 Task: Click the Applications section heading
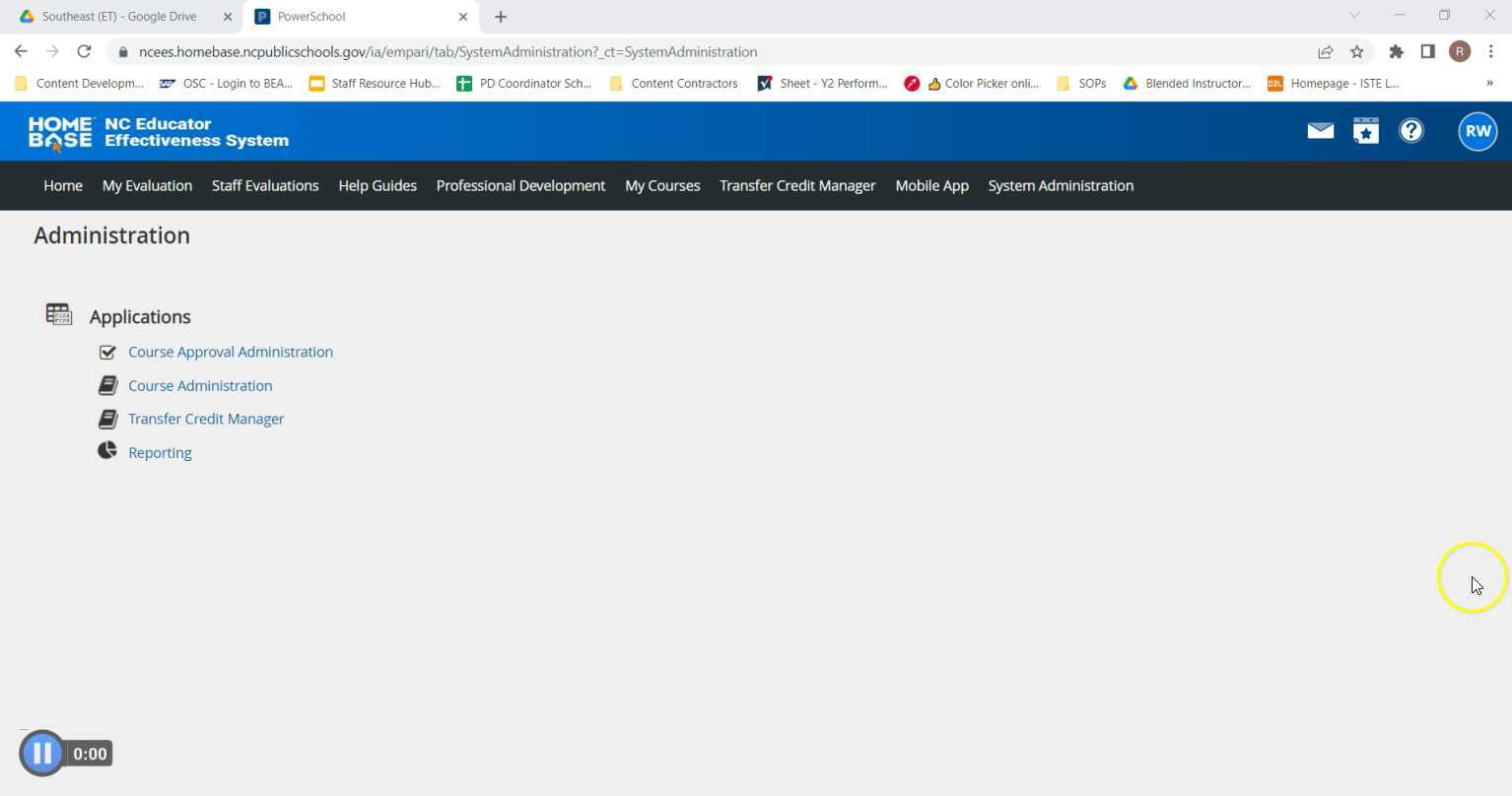(x=140, y=316)
